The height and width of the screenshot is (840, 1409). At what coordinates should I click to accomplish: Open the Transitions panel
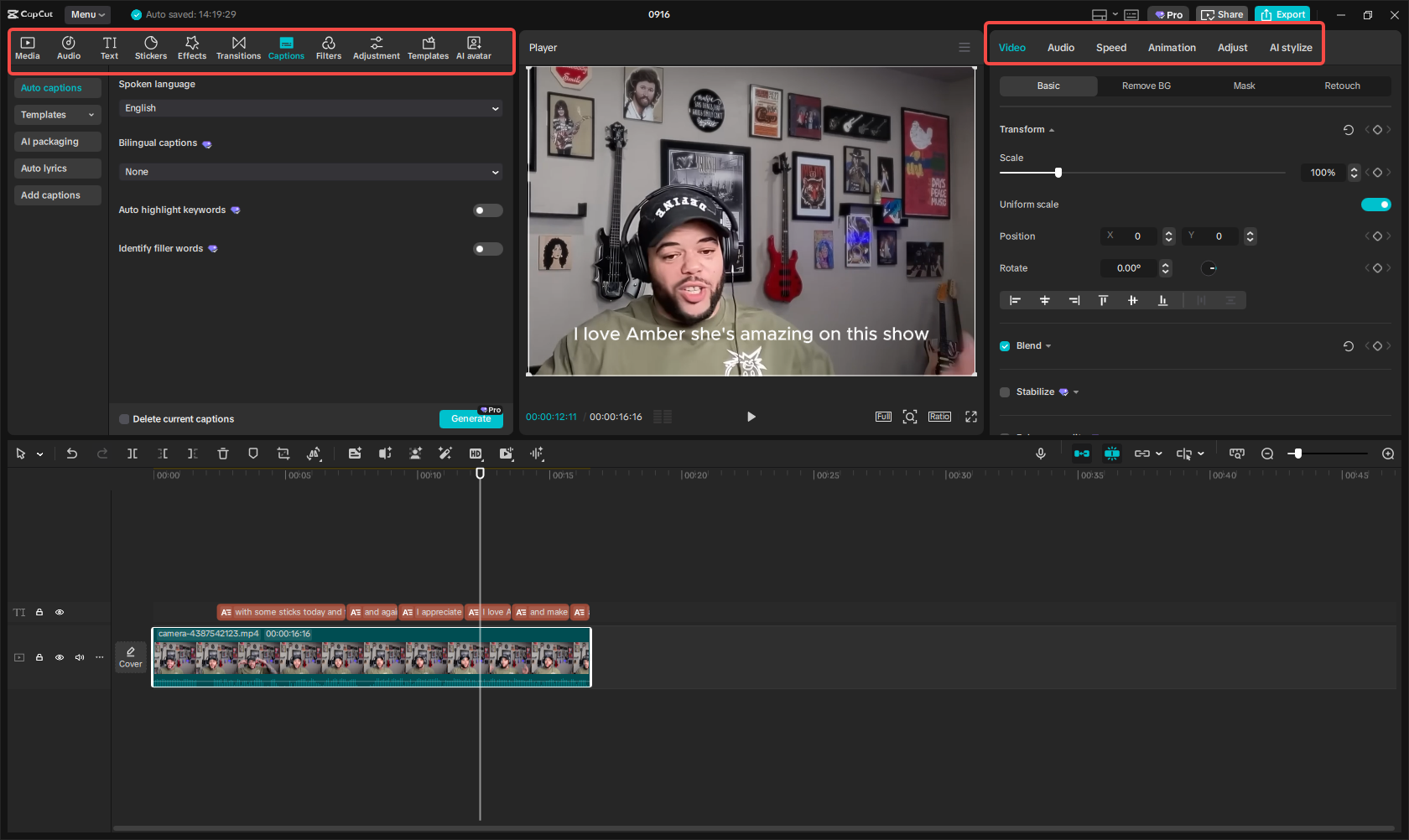[238, 48]
